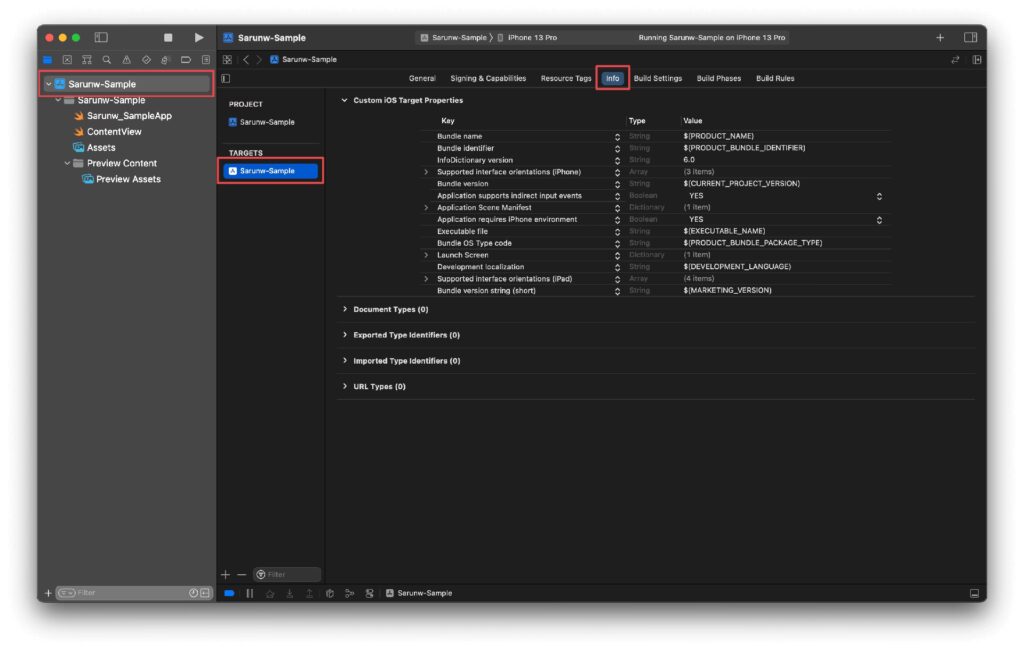Click the Debug View Hierarchy icon

coord(329,593)
